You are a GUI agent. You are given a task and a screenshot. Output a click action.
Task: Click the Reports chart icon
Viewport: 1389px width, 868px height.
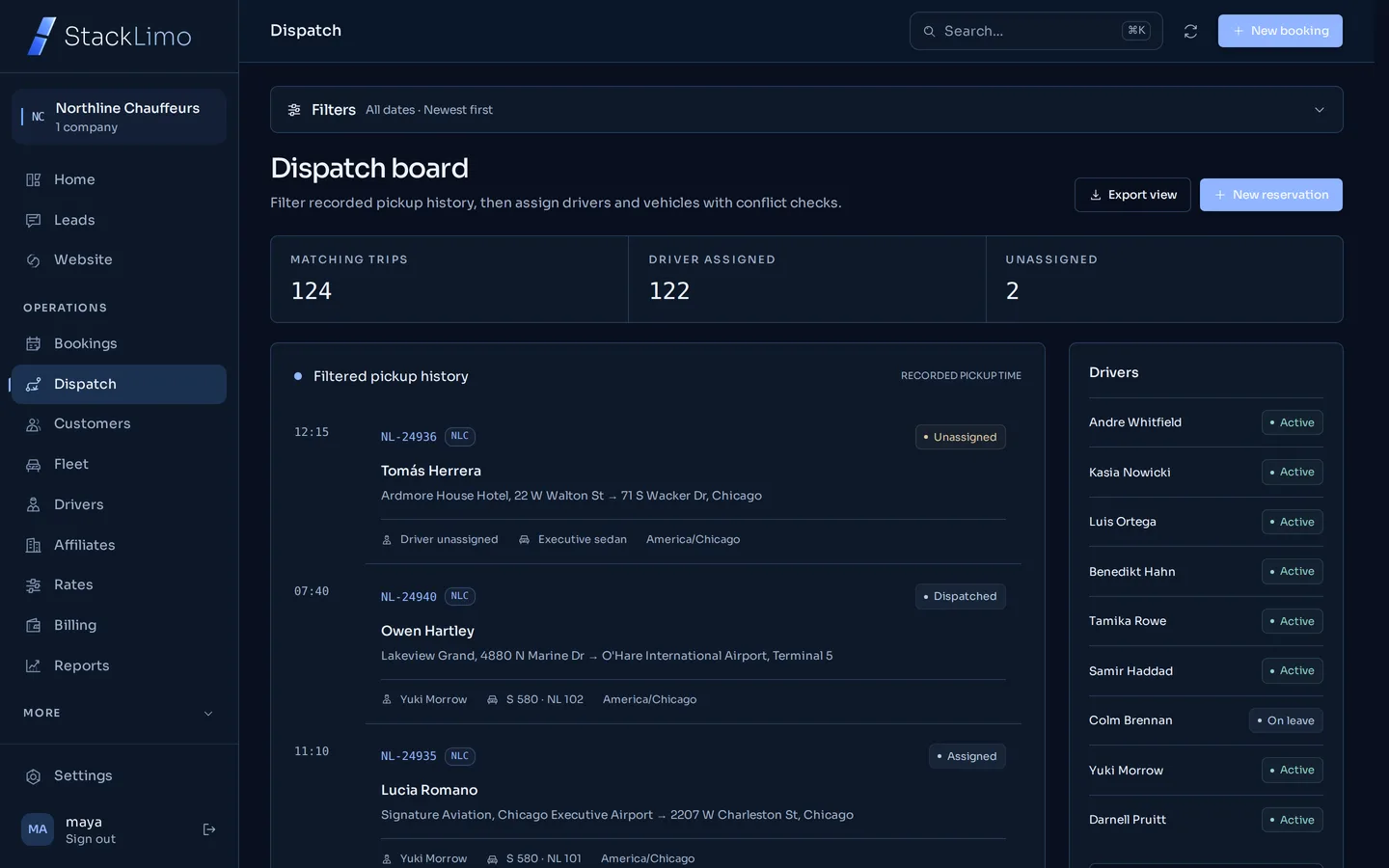34,665
